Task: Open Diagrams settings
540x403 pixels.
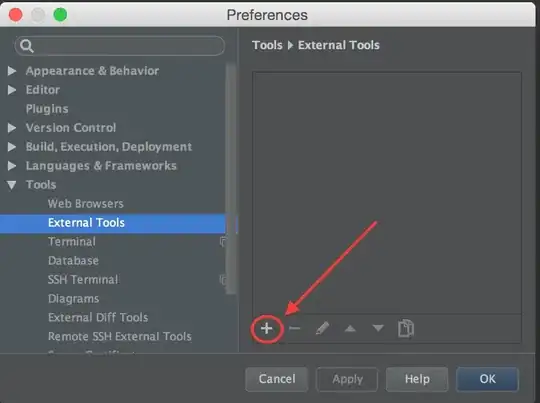Action: click(73, 298)
